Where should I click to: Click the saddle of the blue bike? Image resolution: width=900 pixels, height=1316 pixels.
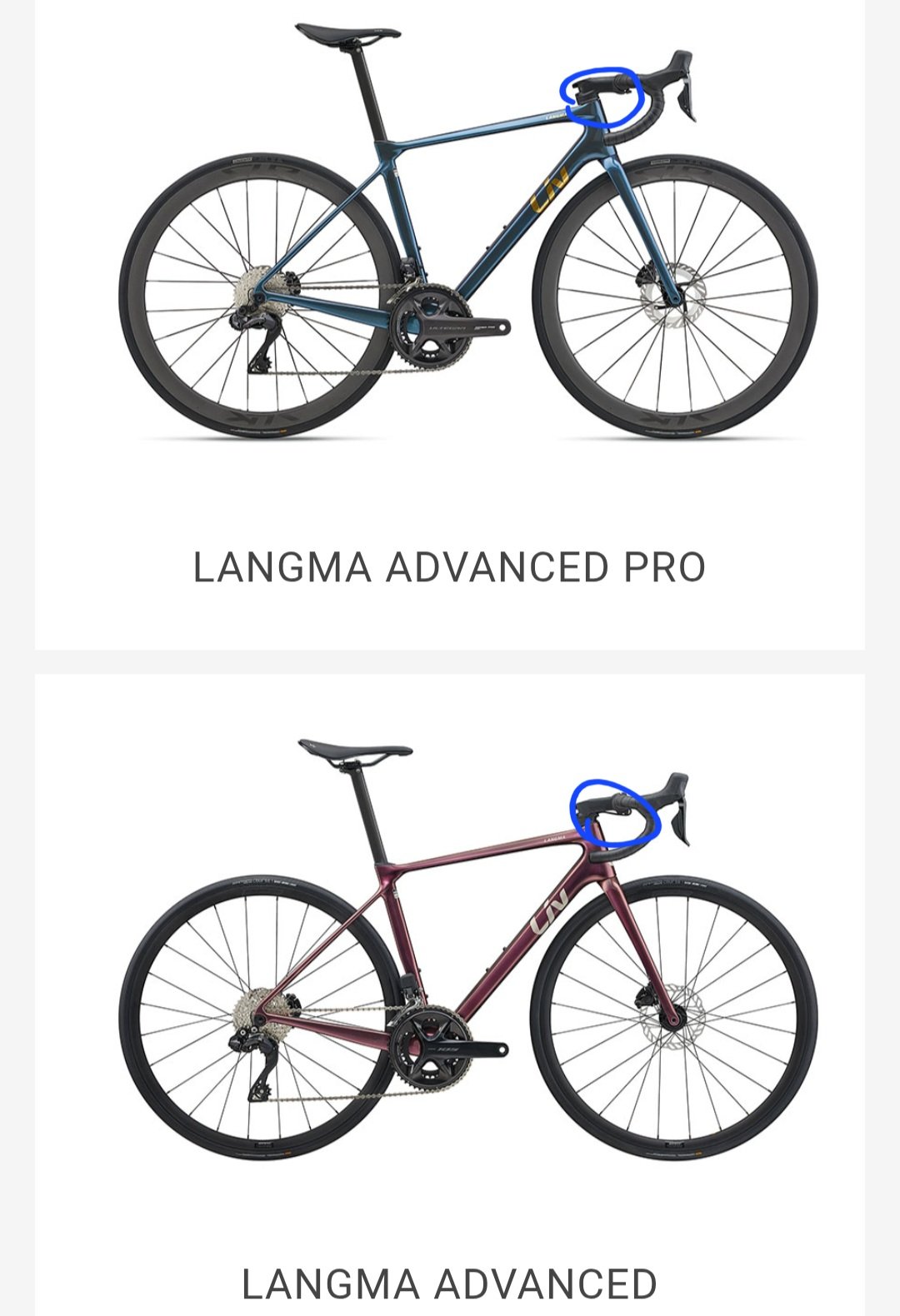pyautogui.click(x=348, y=33)
